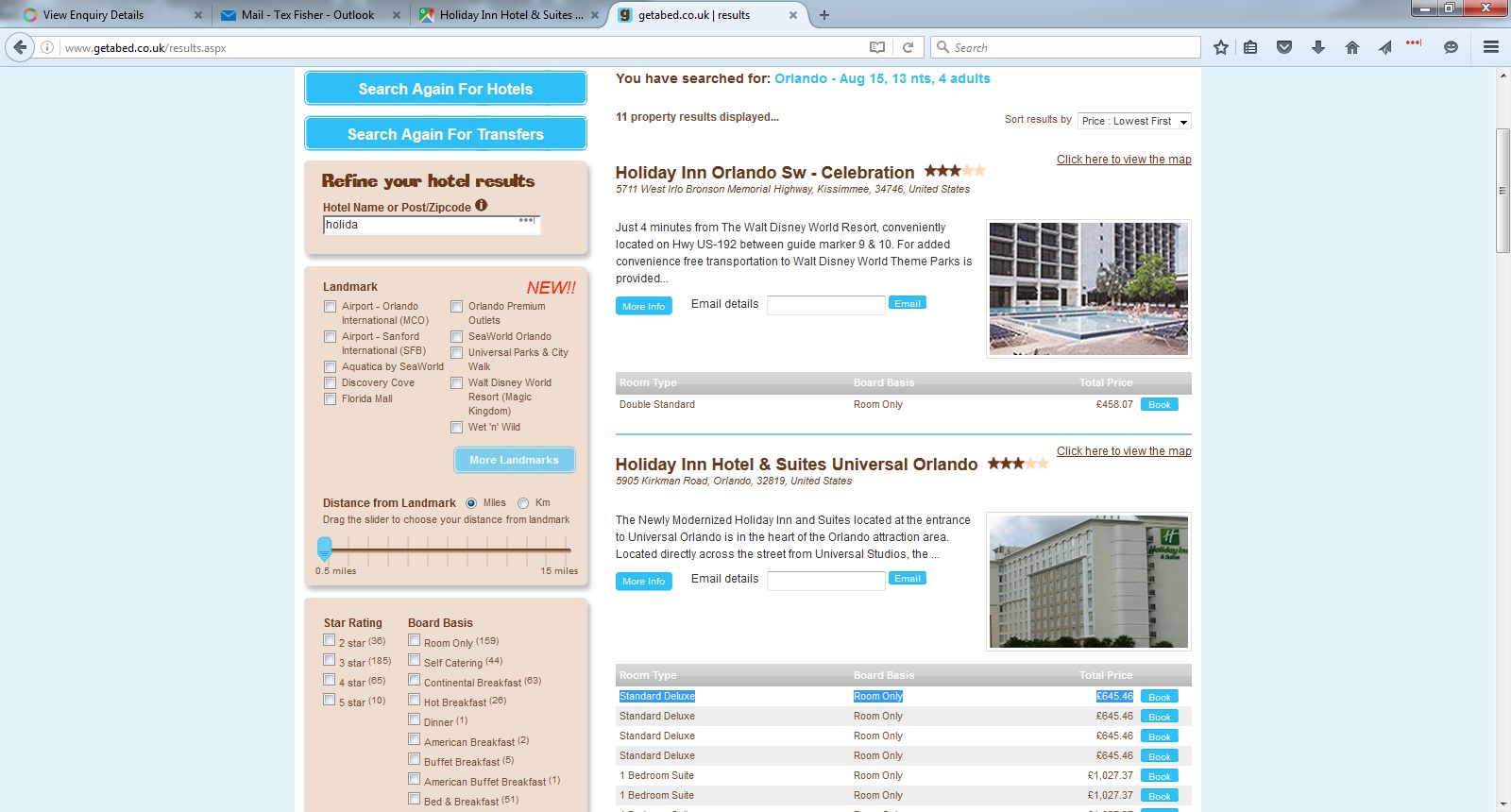The image size is (1511, 812).
Task: Open the downloads arrow icon
Action: point(1318,47)
